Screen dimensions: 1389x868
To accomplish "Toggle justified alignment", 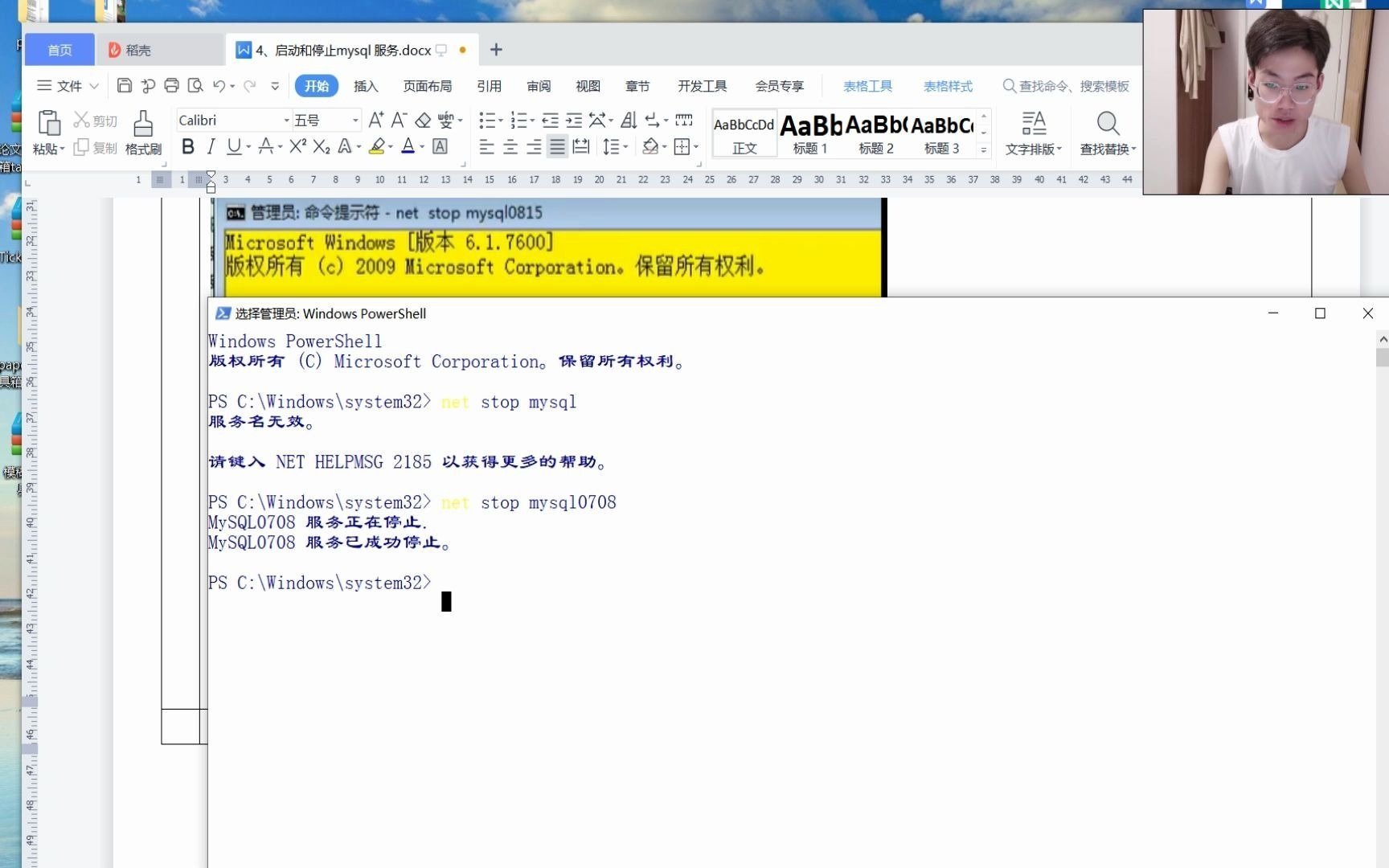I will point(557,146).
